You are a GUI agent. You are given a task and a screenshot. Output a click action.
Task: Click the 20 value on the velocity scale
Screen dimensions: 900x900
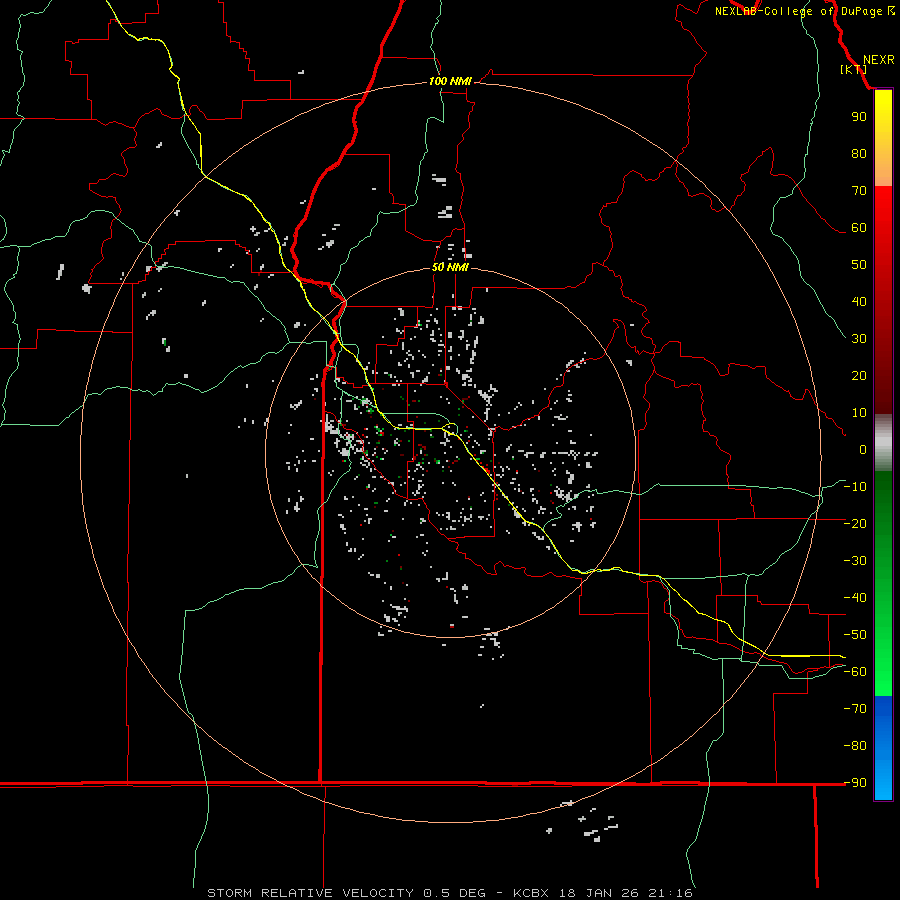(x=859, y=376)
